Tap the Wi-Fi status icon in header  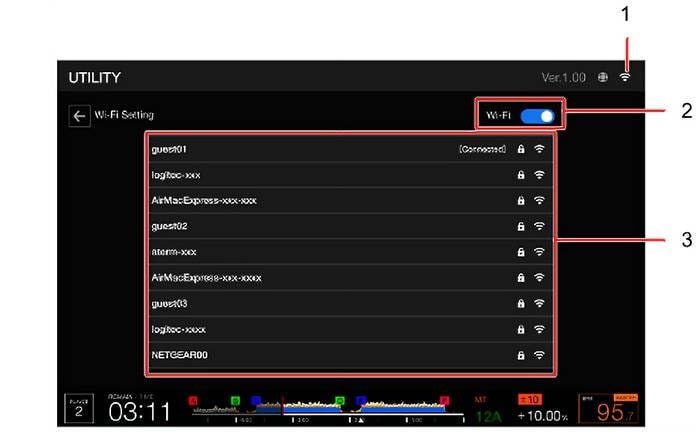[626, 77]
